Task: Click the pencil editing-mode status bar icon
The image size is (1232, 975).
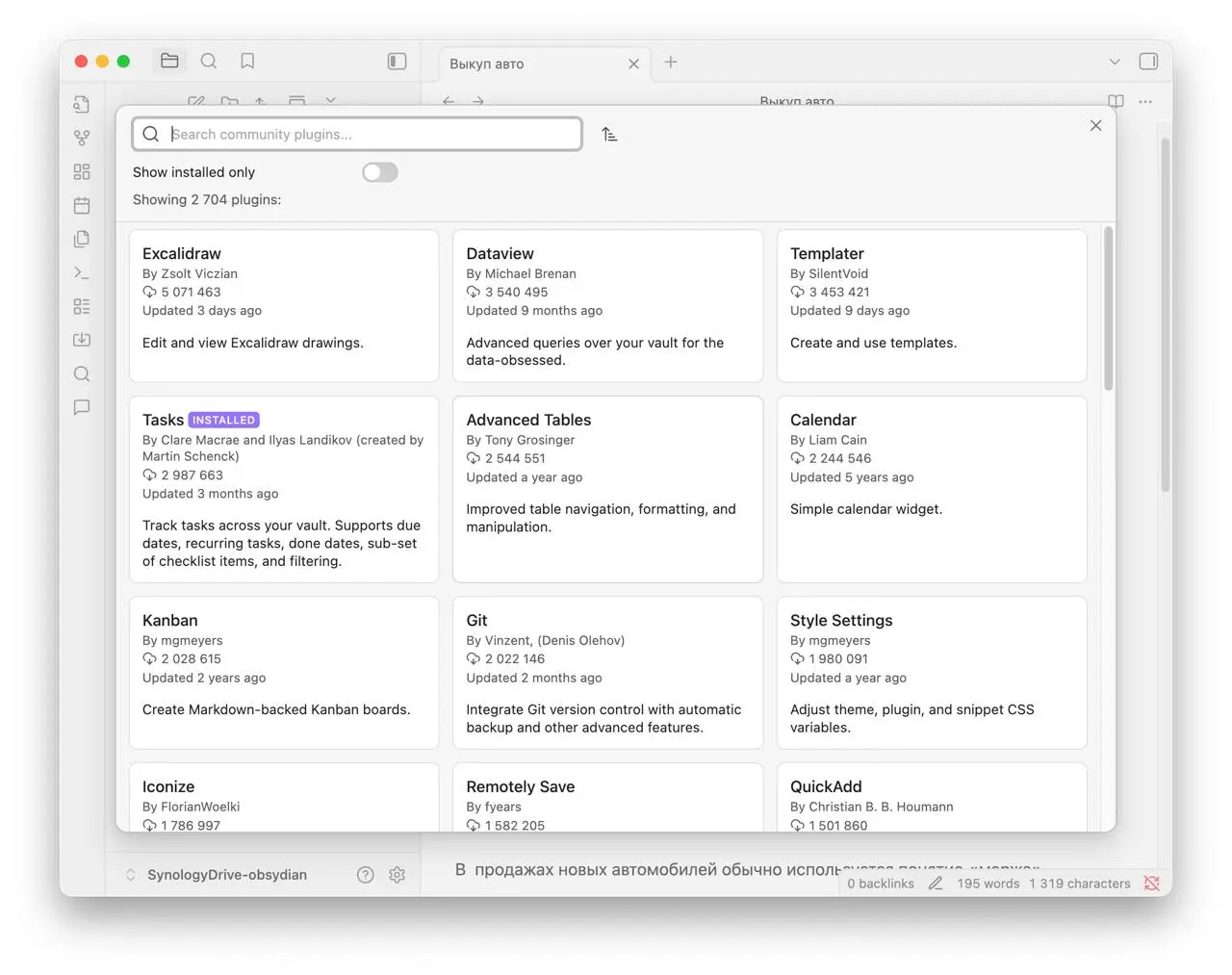Action: 936,884
